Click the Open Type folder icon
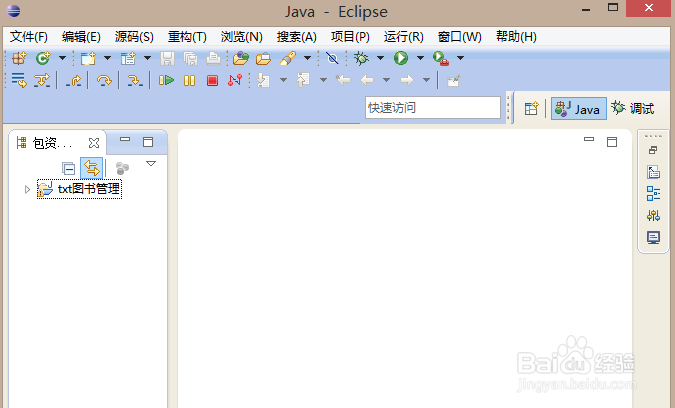This screenshot has width=675, height=408. (241, 58)
